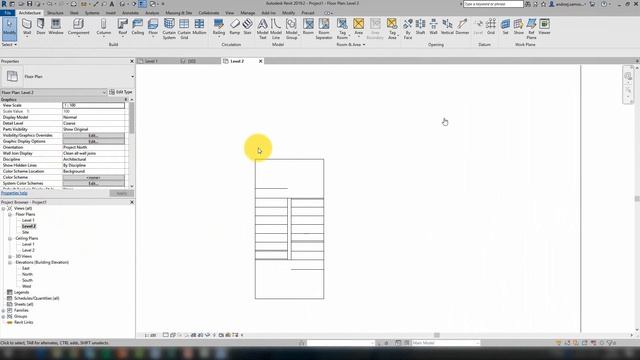Viewport: 640px width, 360px height.
Task: Open the Manage ribbon tab
Action: pos(247,13)
